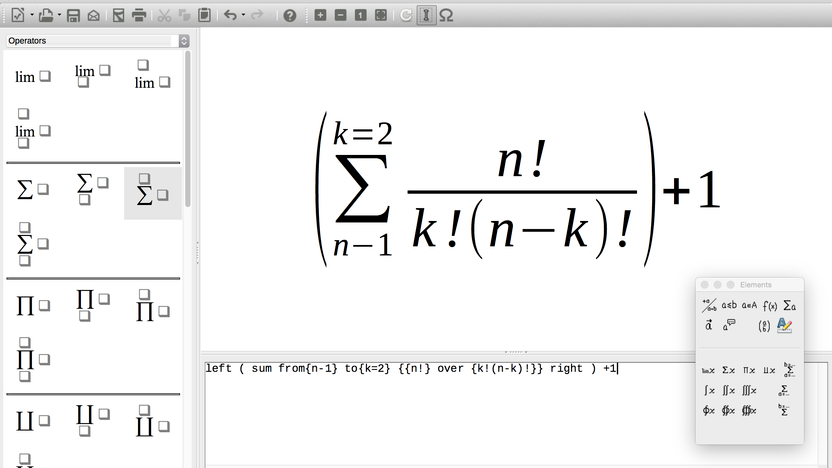Select Relations category (a≤b) in Elements window
The width and height of the screenshot is (832, 468).
coord(729,305)
